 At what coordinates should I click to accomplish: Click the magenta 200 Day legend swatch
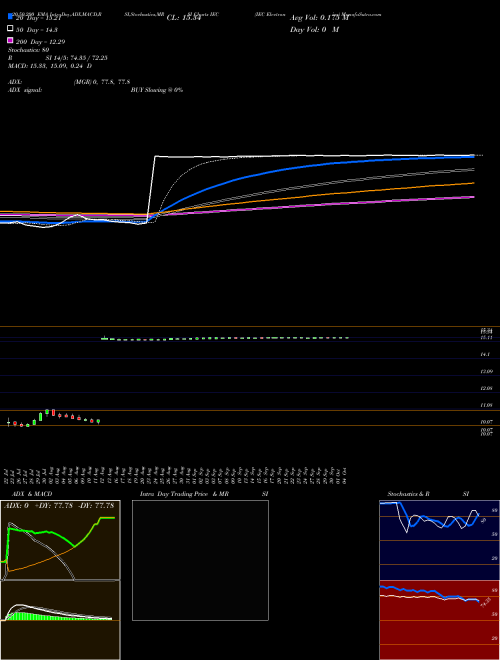point(11,40)
